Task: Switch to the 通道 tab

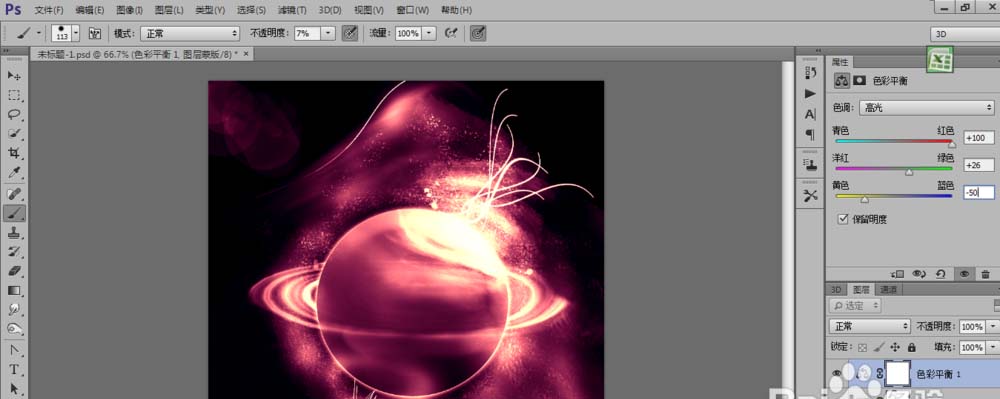Action: point(888,289)
